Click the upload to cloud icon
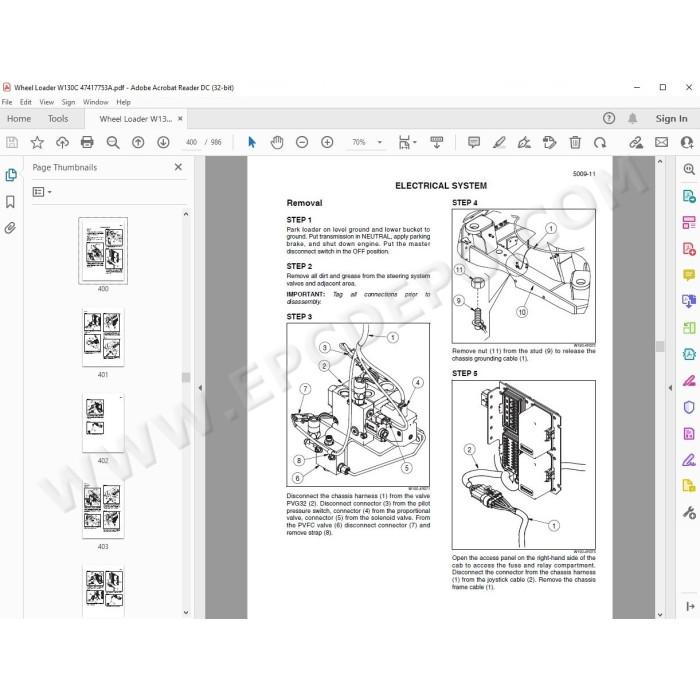 62,142
